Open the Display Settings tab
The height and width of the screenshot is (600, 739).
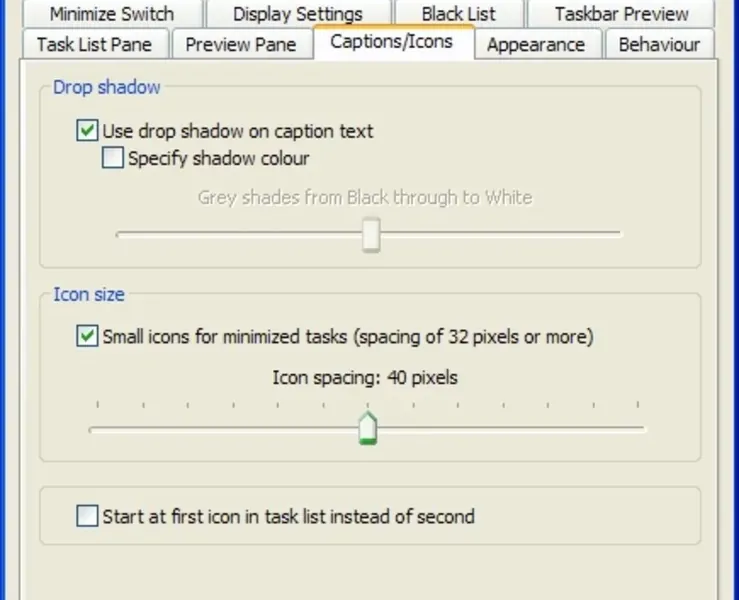(x=297, y=14)
